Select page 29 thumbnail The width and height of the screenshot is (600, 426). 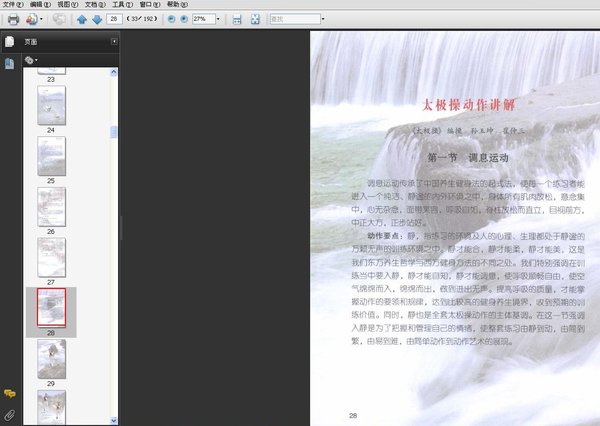tap(51, 359)
